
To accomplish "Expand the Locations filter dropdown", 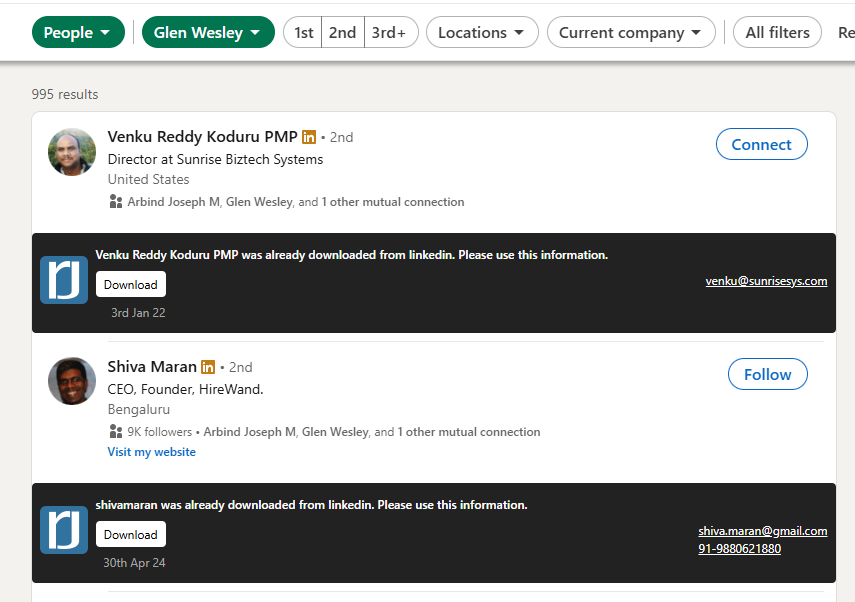I will (x=482, y=32).
